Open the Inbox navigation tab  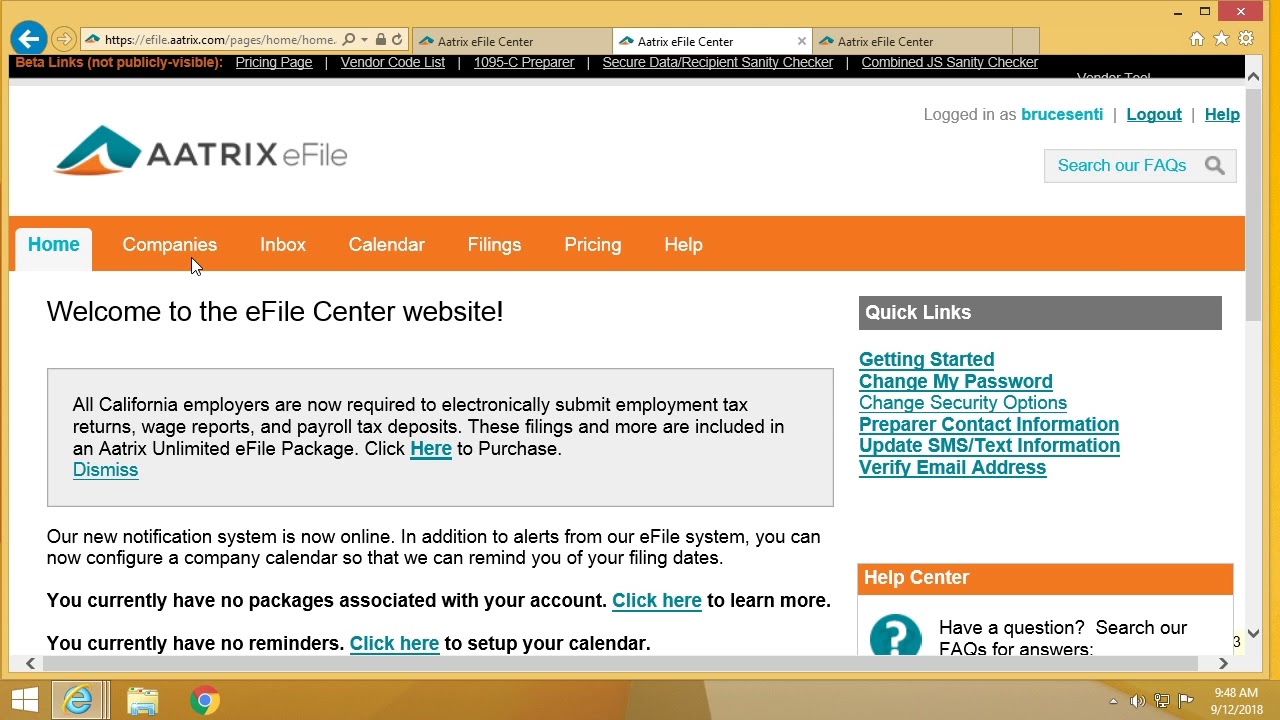coord(283,245)
